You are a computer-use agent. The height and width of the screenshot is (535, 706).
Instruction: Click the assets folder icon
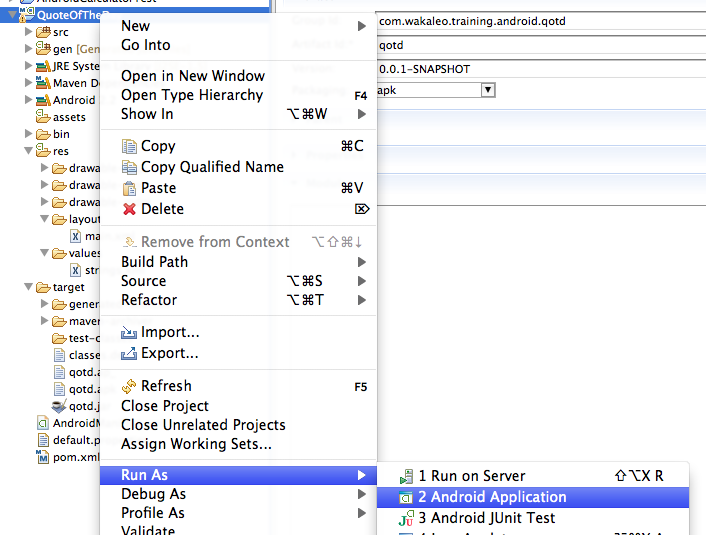(43, 116)
